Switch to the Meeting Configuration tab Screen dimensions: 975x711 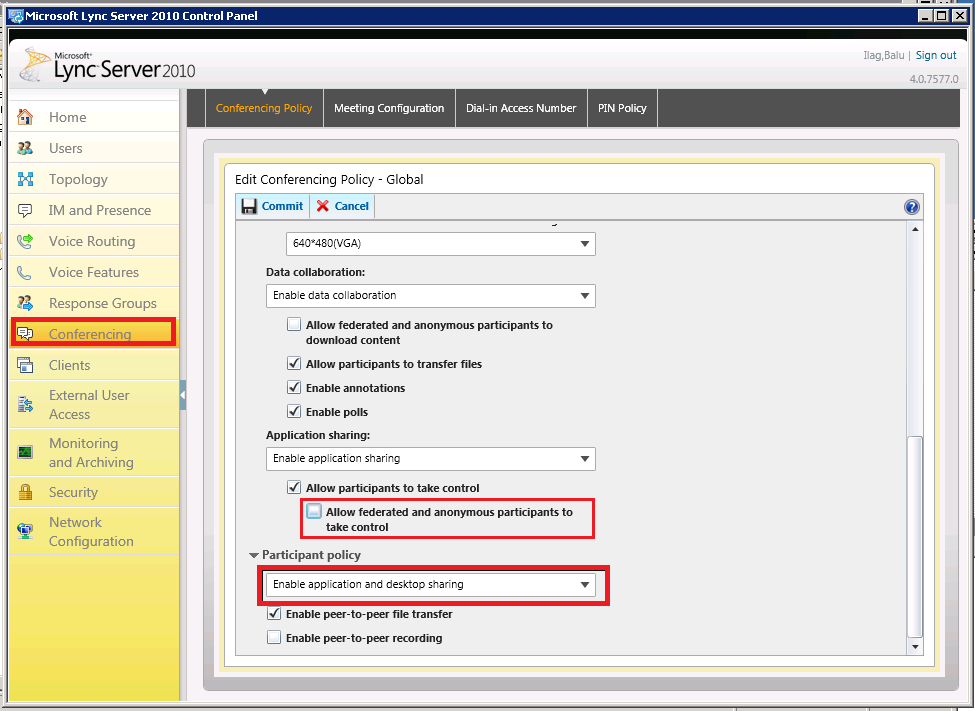(x=389, y=108)
